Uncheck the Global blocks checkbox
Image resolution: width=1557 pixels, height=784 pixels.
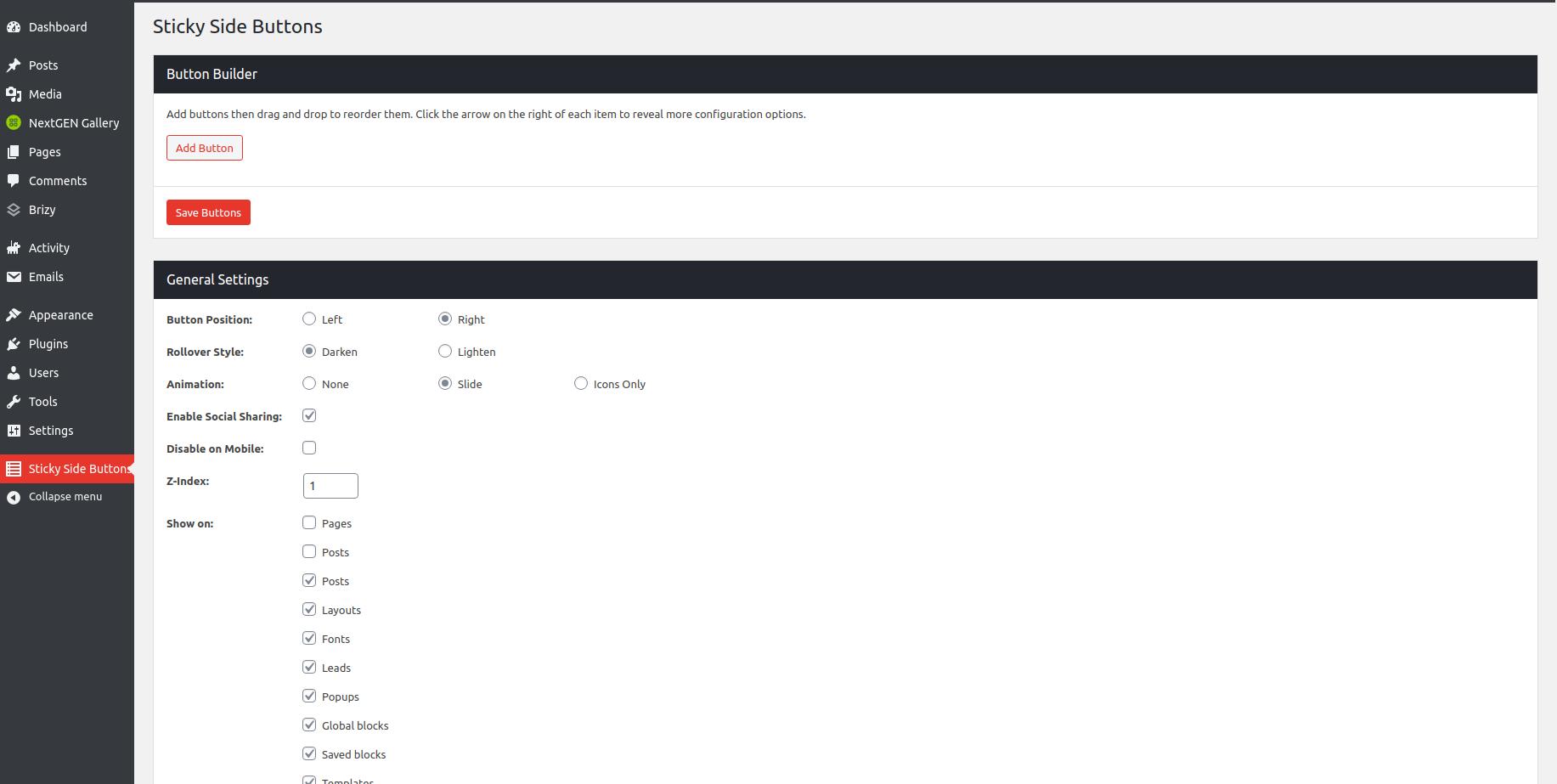[309, 725]
